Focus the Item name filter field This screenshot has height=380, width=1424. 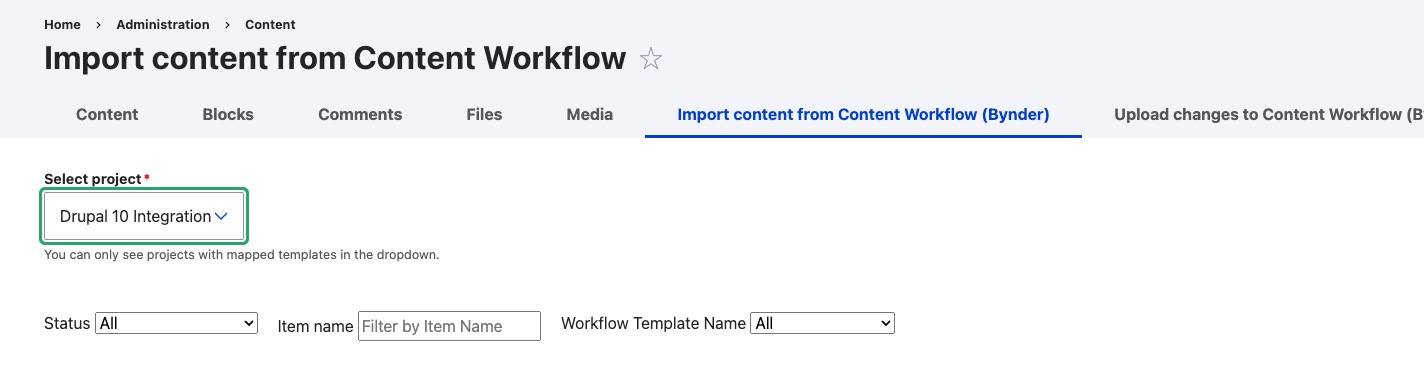tap(449, 326)
